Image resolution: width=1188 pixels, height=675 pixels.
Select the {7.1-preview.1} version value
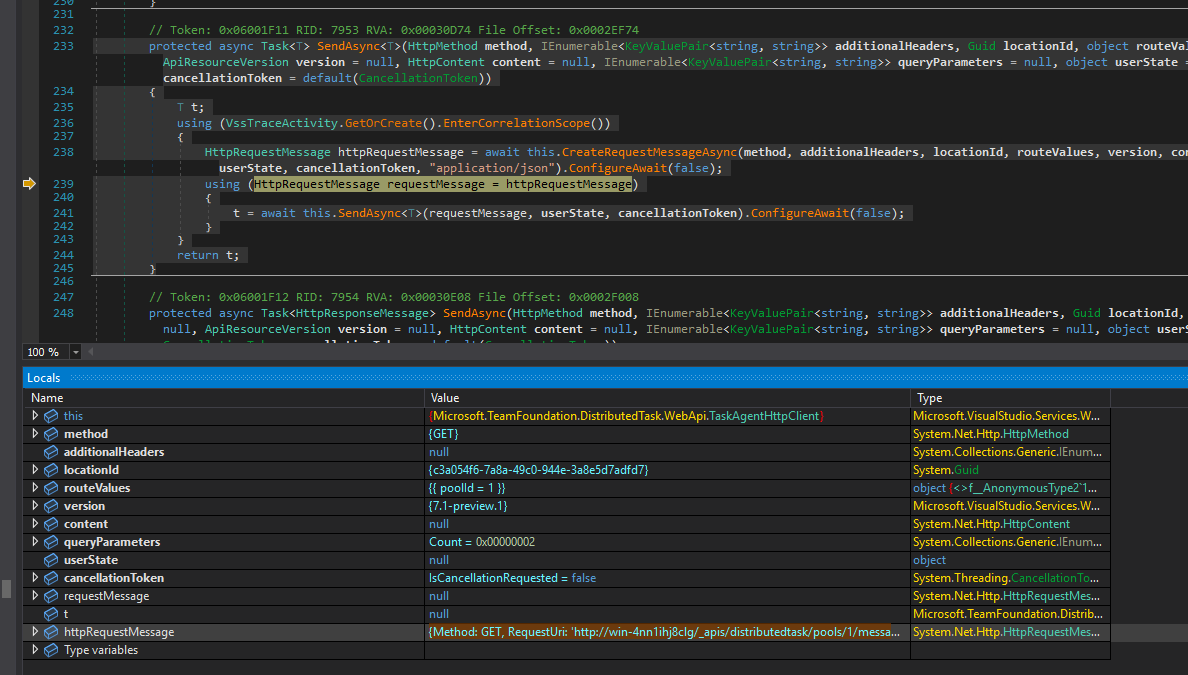coord(468,506)
